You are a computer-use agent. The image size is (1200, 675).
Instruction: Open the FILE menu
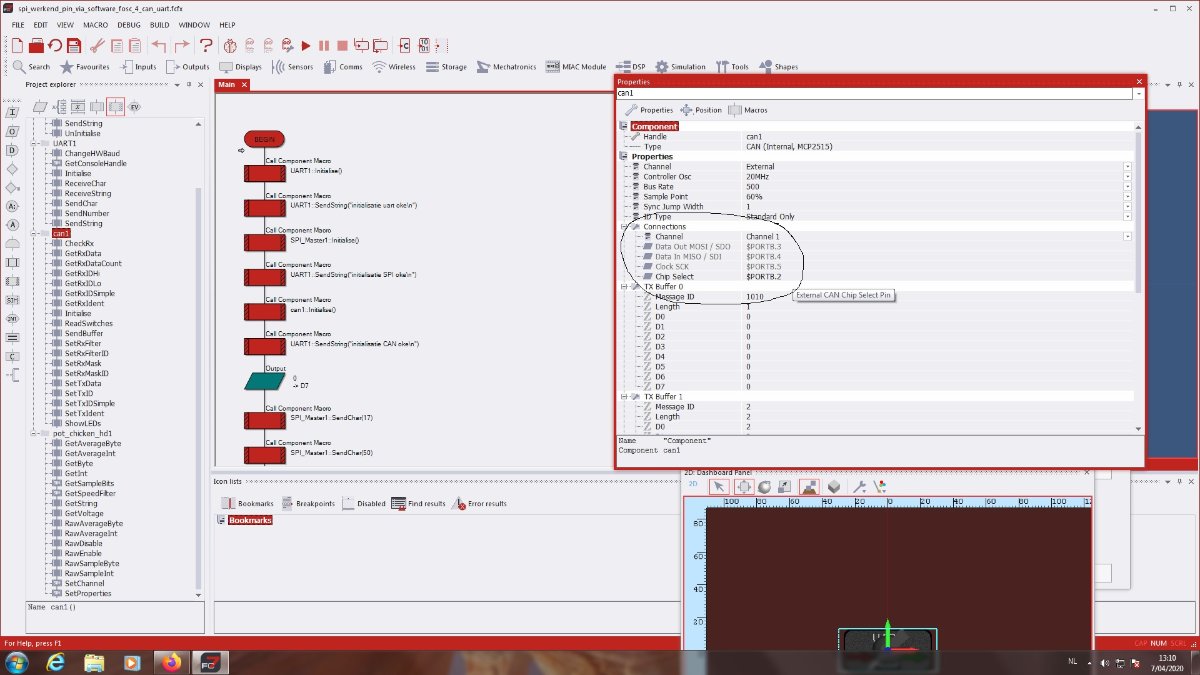[x=18, y=24]
